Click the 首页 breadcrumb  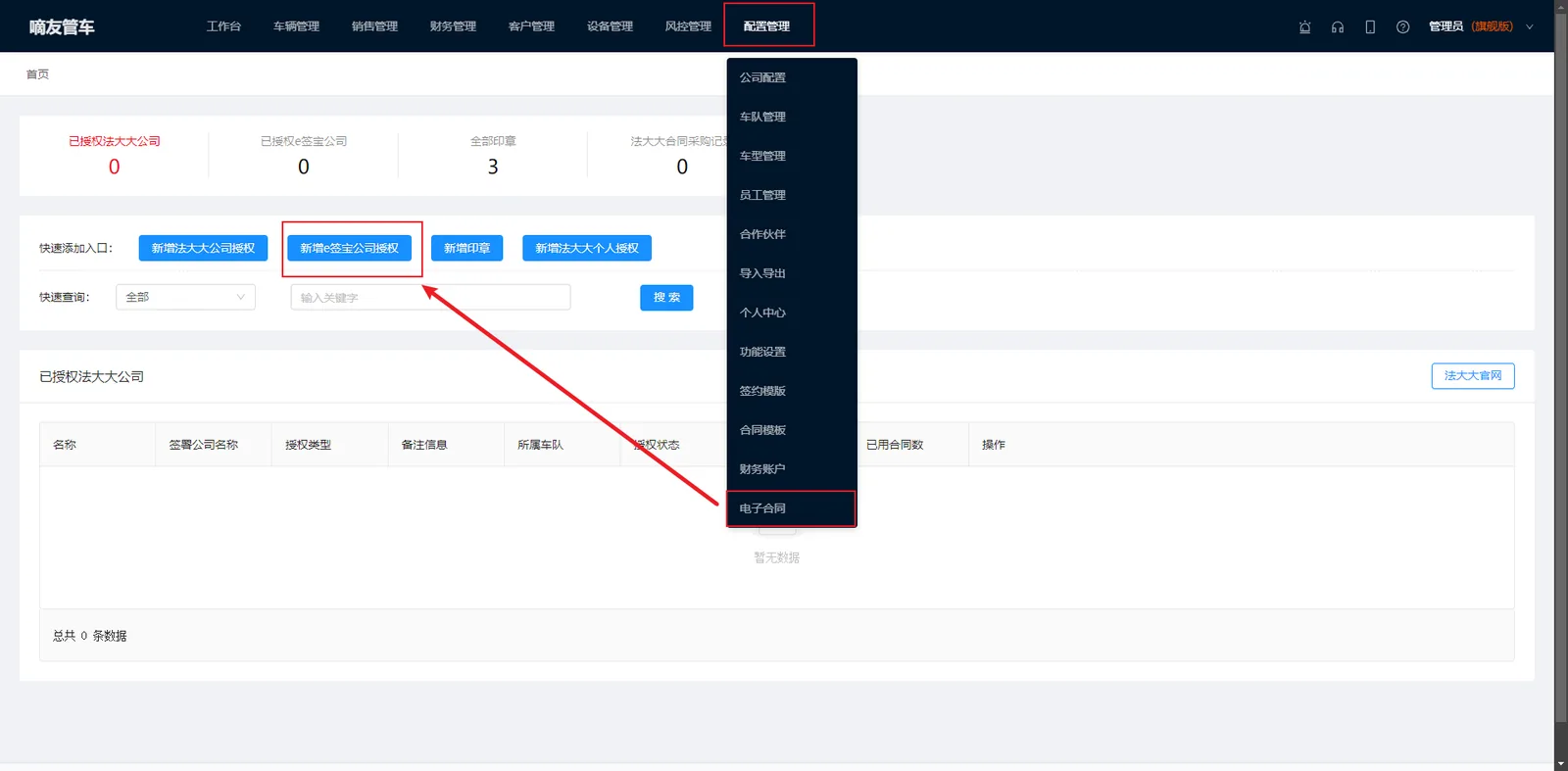[x=37, y=74]
